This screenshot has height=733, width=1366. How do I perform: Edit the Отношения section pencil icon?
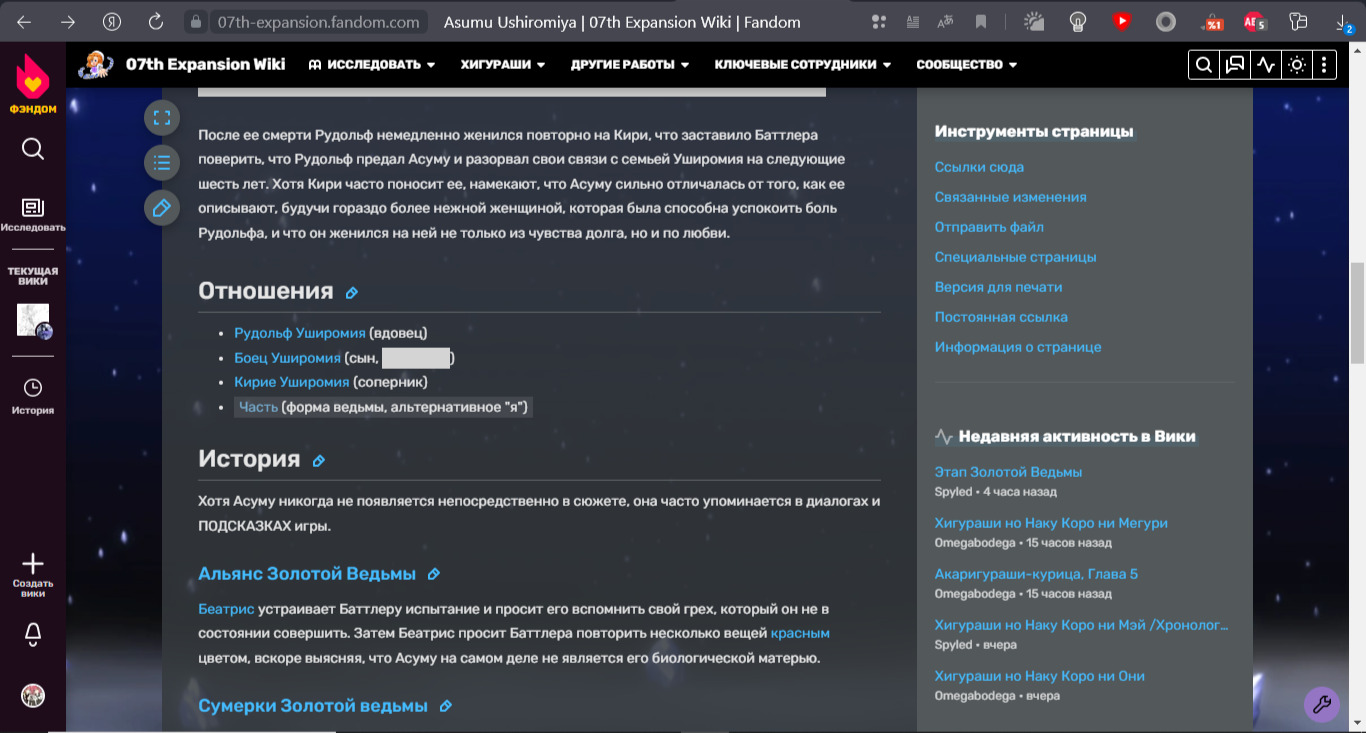[x=351, y=293]
